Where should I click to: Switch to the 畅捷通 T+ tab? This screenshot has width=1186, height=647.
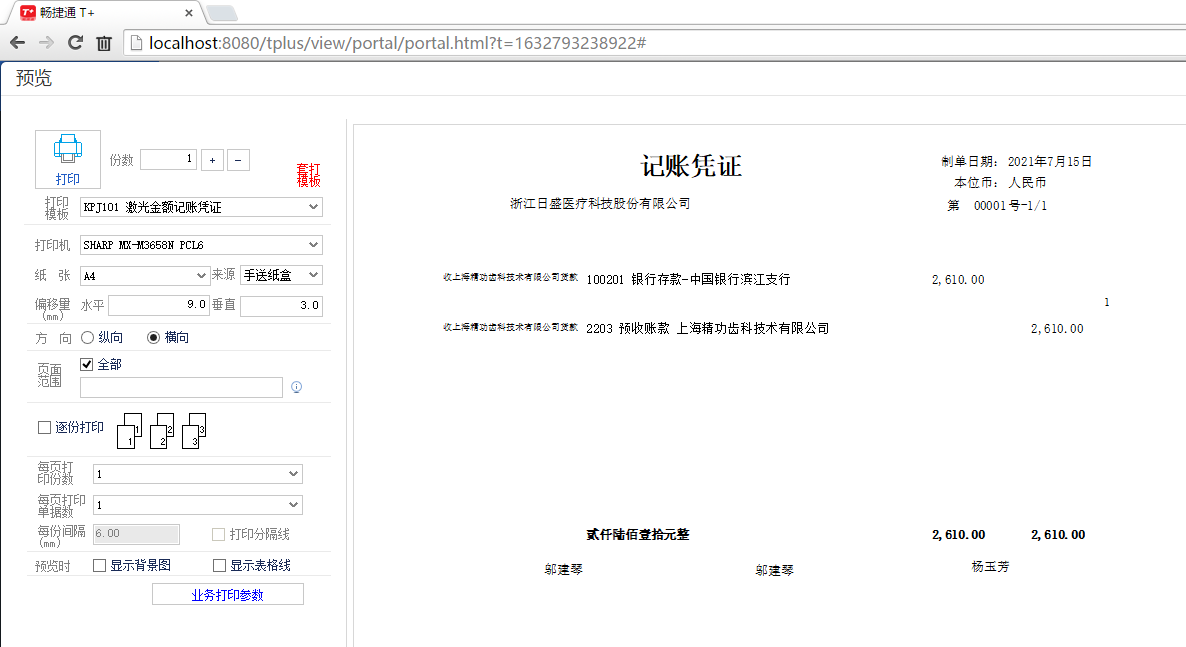tap(104, 13)
